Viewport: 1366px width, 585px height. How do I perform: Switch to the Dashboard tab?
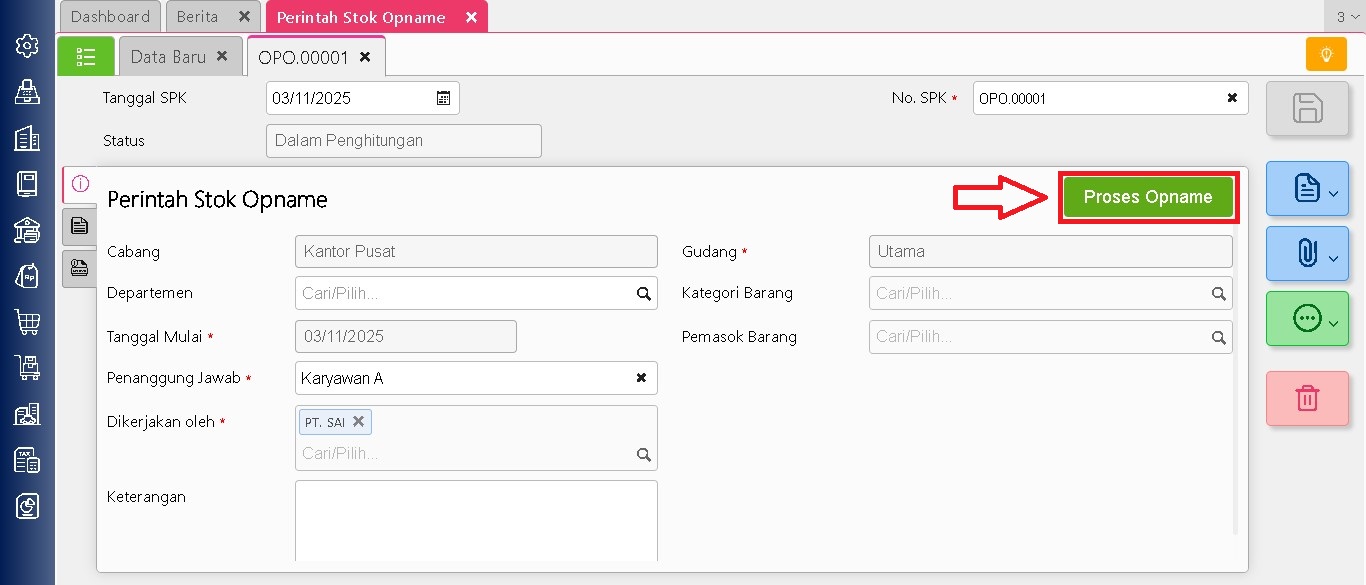pos(110,17)
